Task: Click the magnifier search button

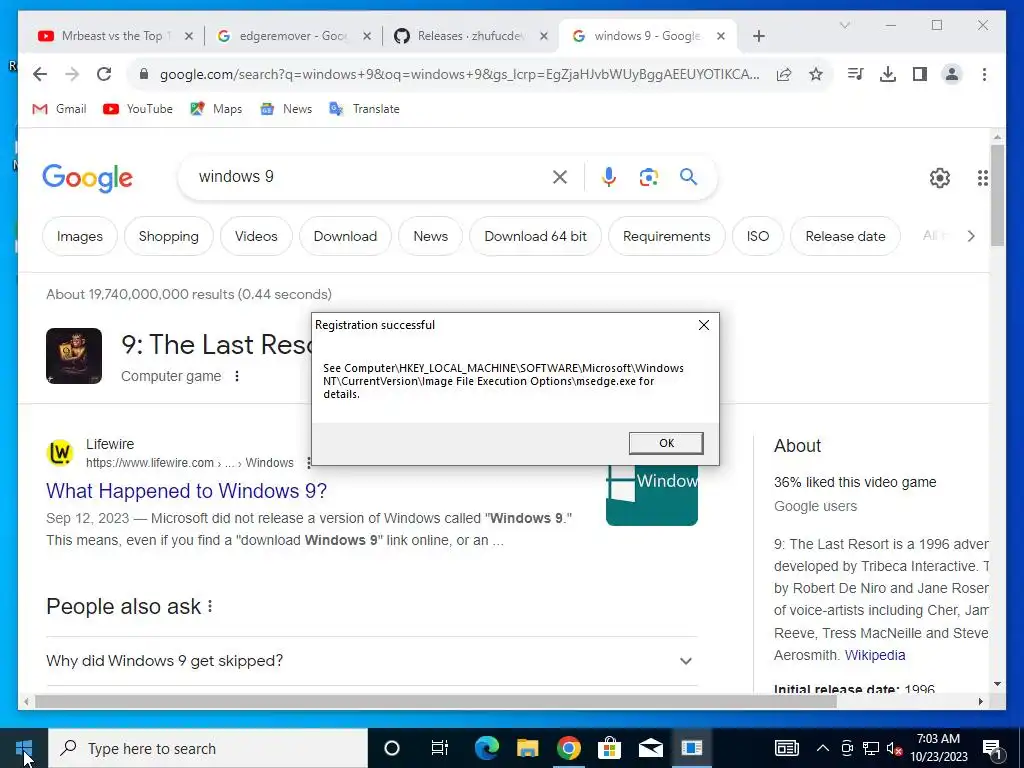Action: click(688, 177)
